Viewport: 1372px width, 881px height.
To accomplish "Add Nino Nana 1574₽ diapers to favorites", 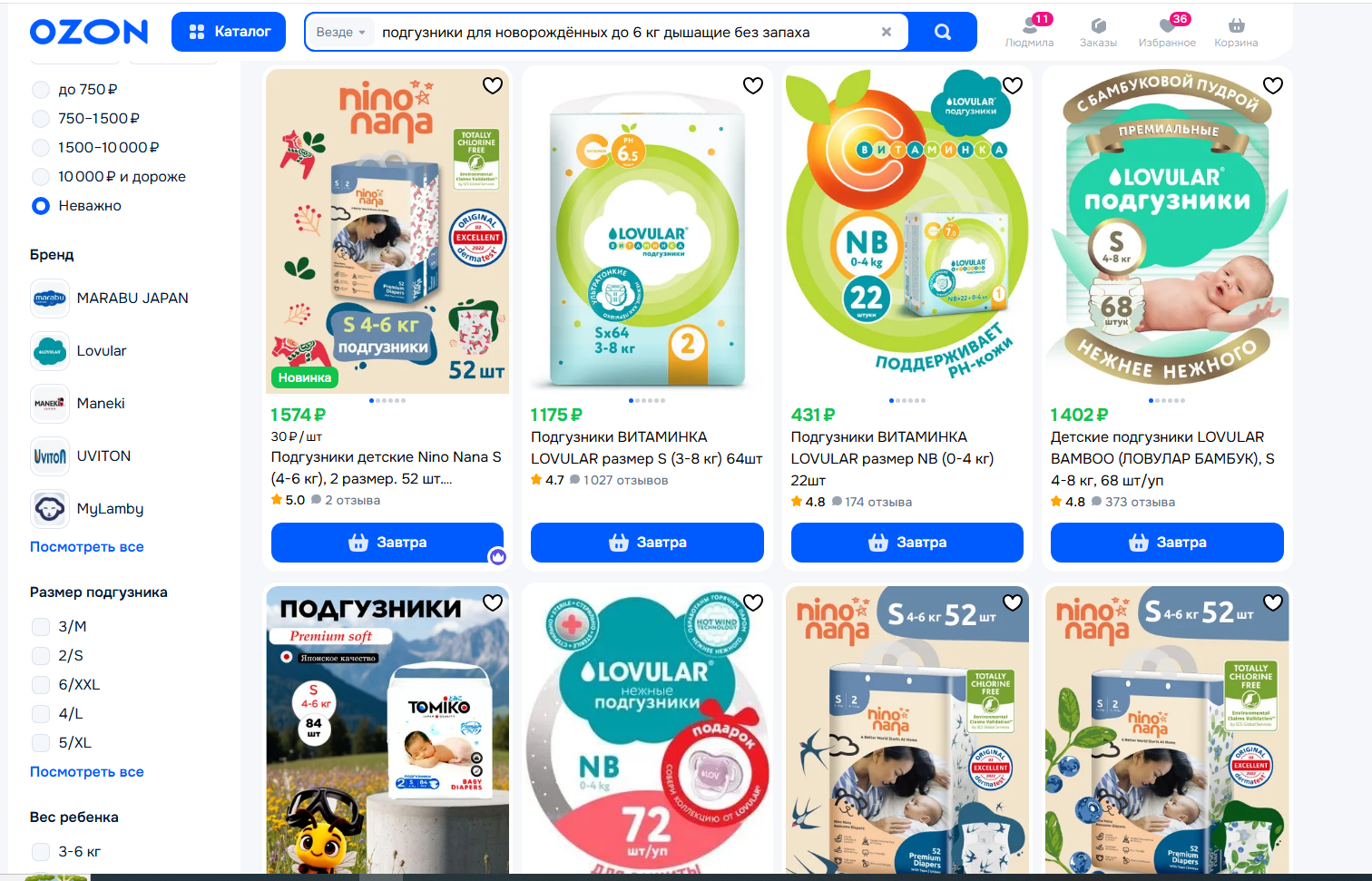I will pos(493,85).
